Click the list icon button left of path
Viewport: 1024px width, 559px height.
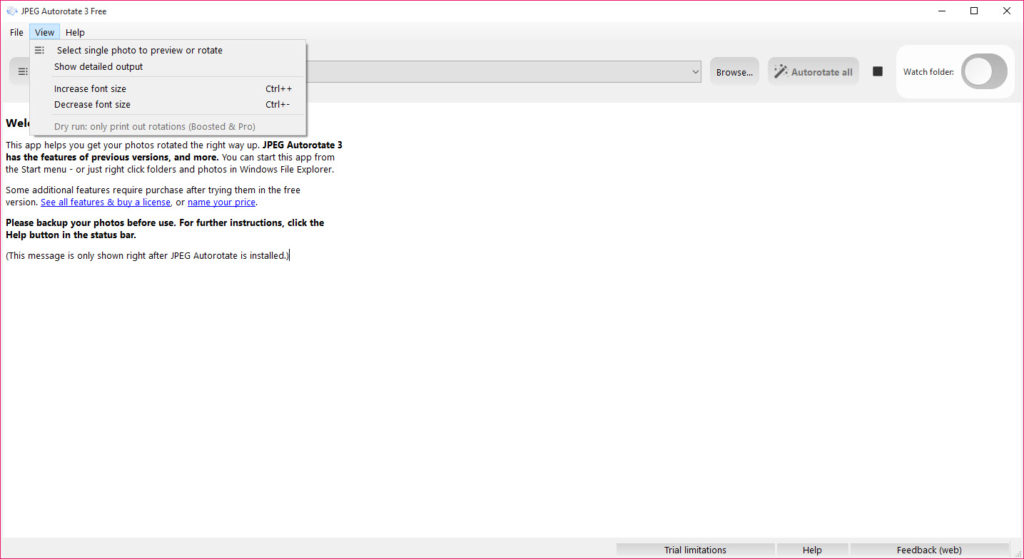(x=22, y=71)
